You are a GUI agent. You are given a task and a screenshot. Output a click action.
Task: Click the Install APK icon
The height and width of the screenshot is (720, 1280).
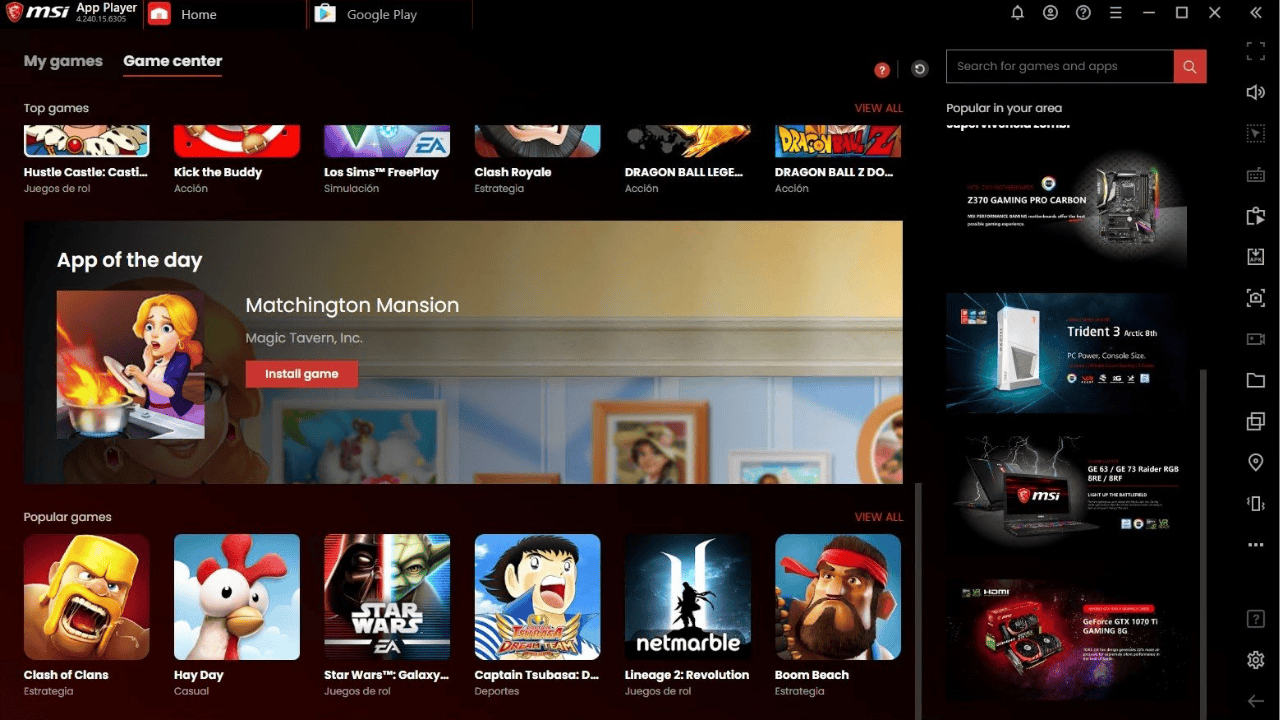click(x=1256, y=257)
